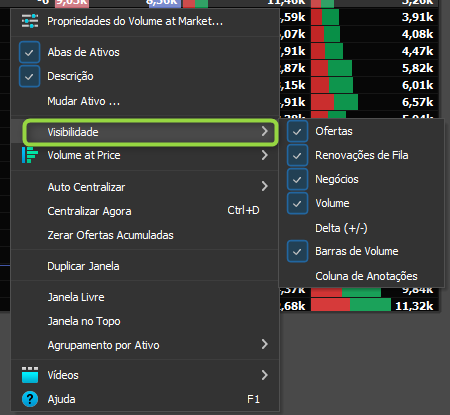Uncheck the Descrição checkbox
Viewport: 450px width, 415px height.
click(29, 76)
